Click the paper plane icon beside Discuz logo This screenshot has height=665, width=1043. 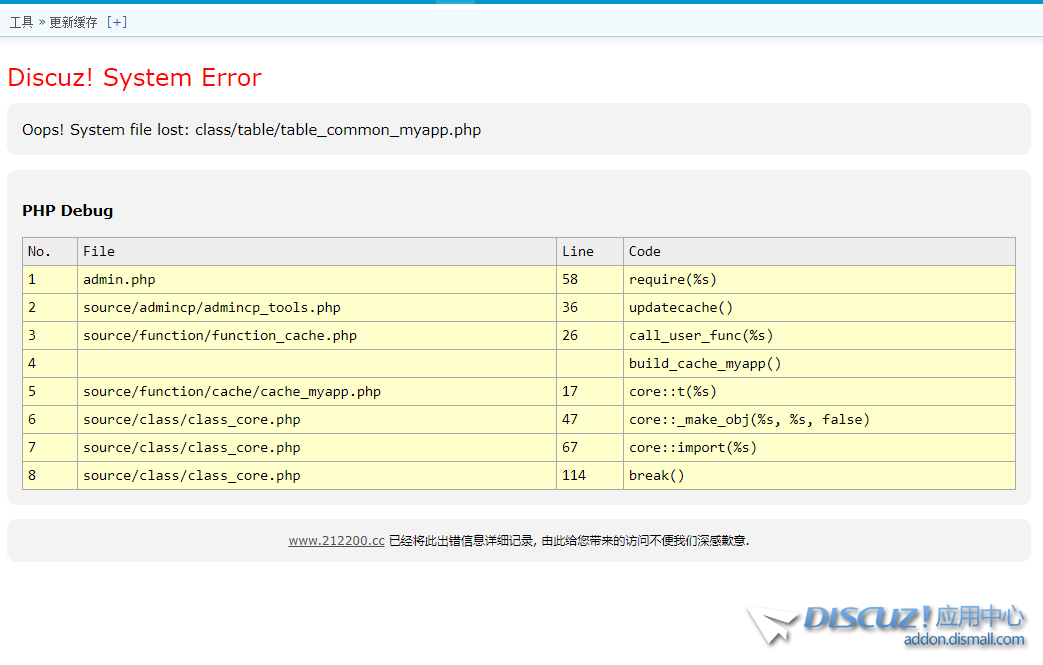pos(772,625)
